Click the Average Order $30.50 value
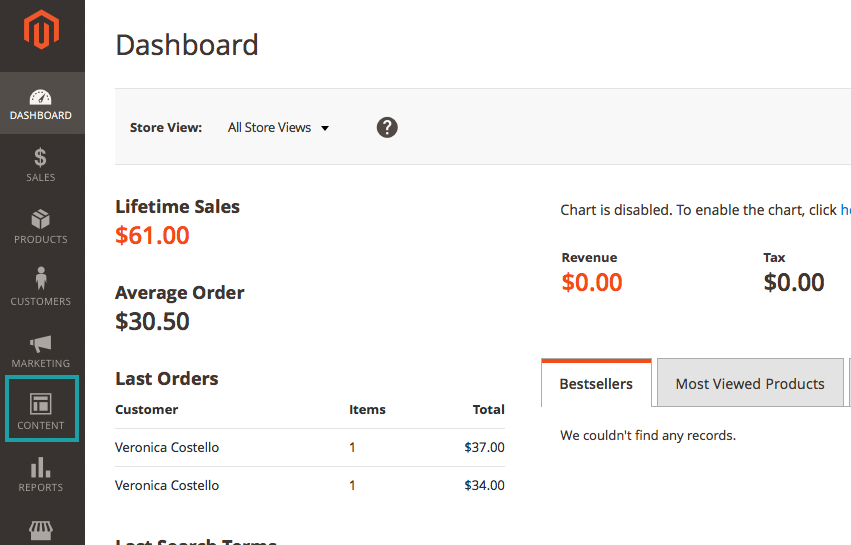This screenshot has height=545, width=851. pyautogui.click(x=152, y=321)
